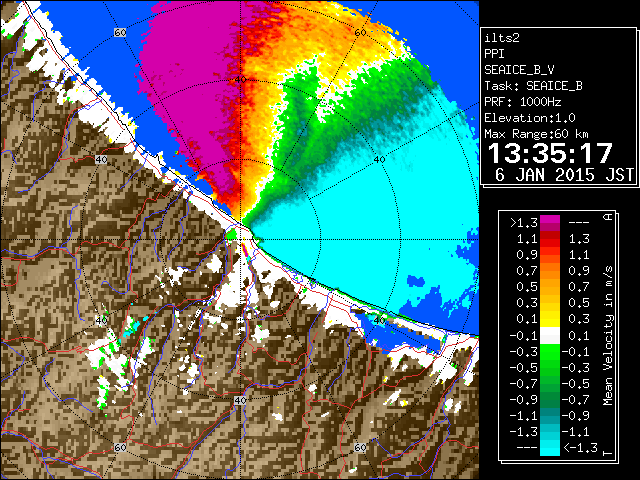Click the '40' ring label in the cyan echo
640x480 pixels.
click(380, 160)
